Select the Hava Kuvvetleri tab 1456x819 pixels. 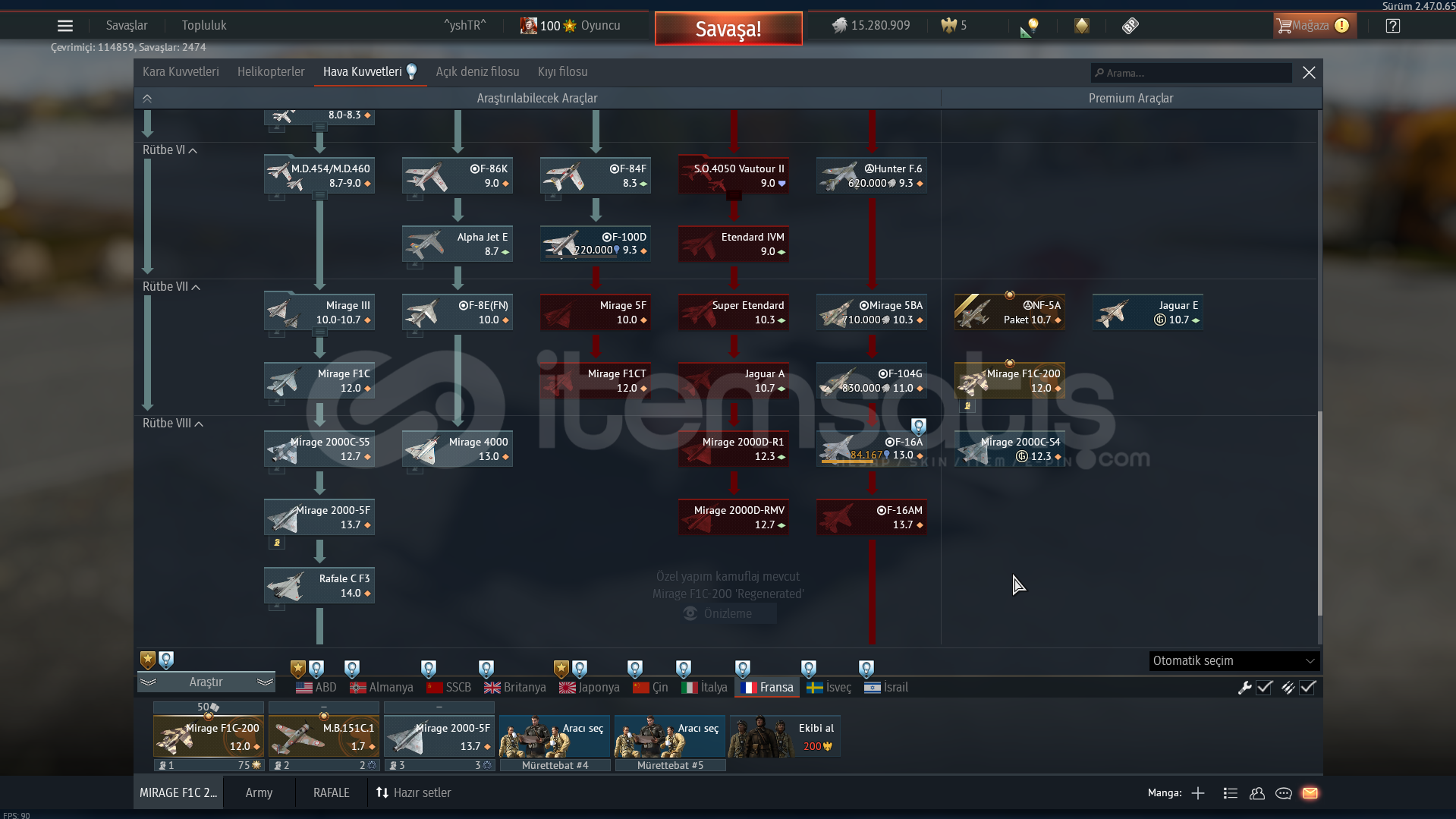click(370, 71)
